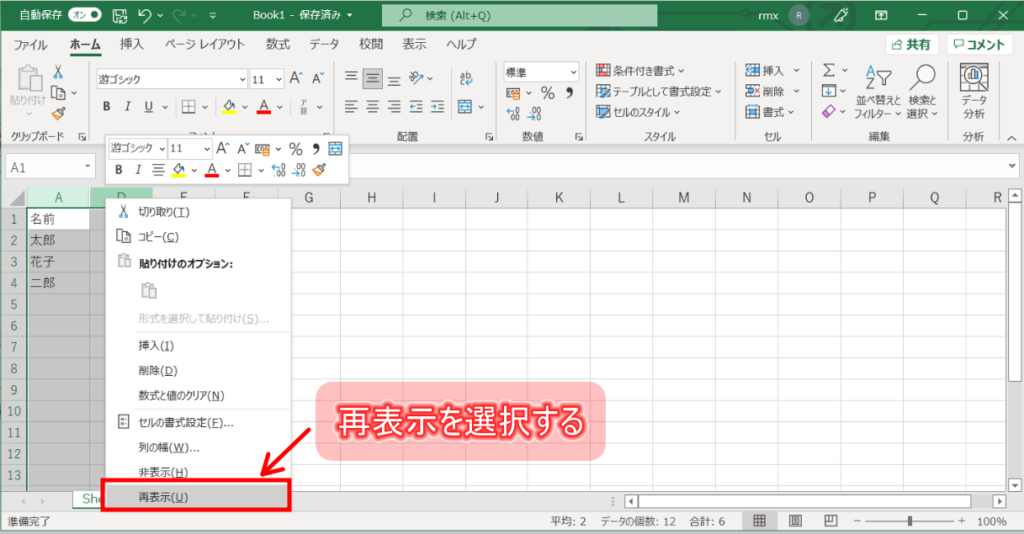Expand the Name Box dropdown arrow
1024x534 pixels.
87,167
